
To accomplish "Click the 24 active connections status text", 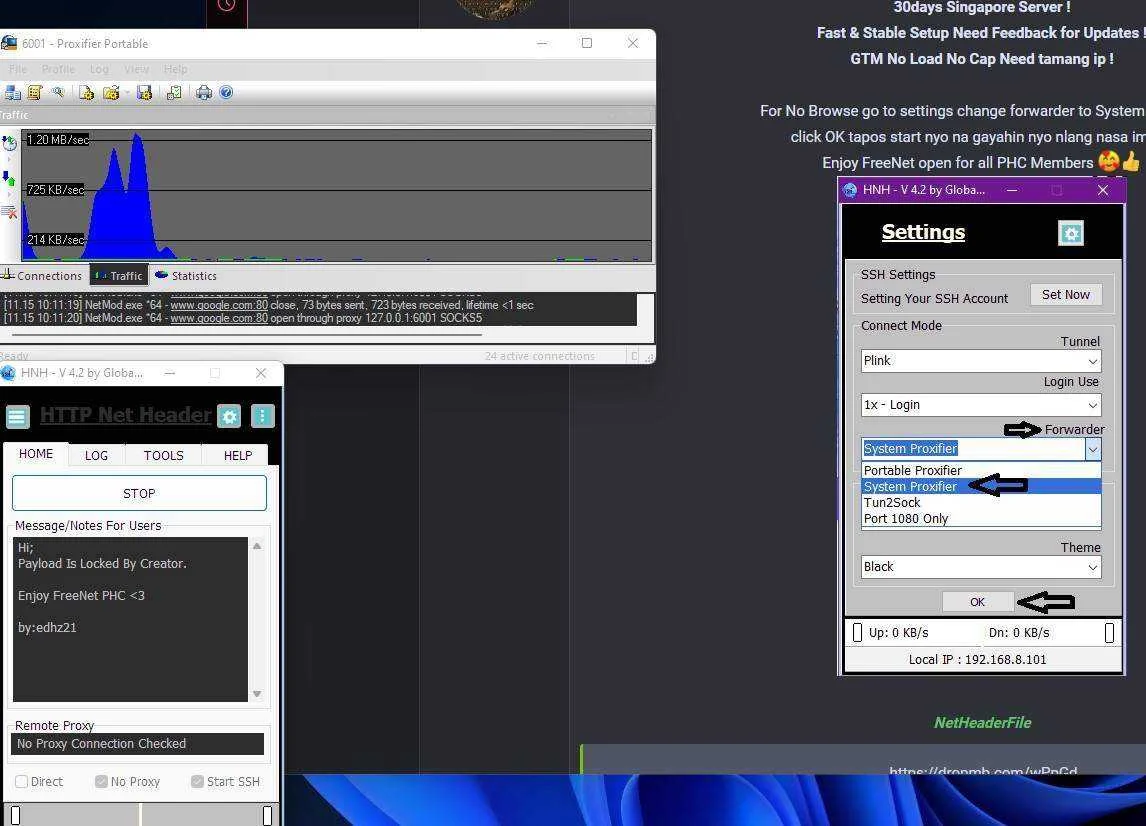I will click(x=539, y=356).
